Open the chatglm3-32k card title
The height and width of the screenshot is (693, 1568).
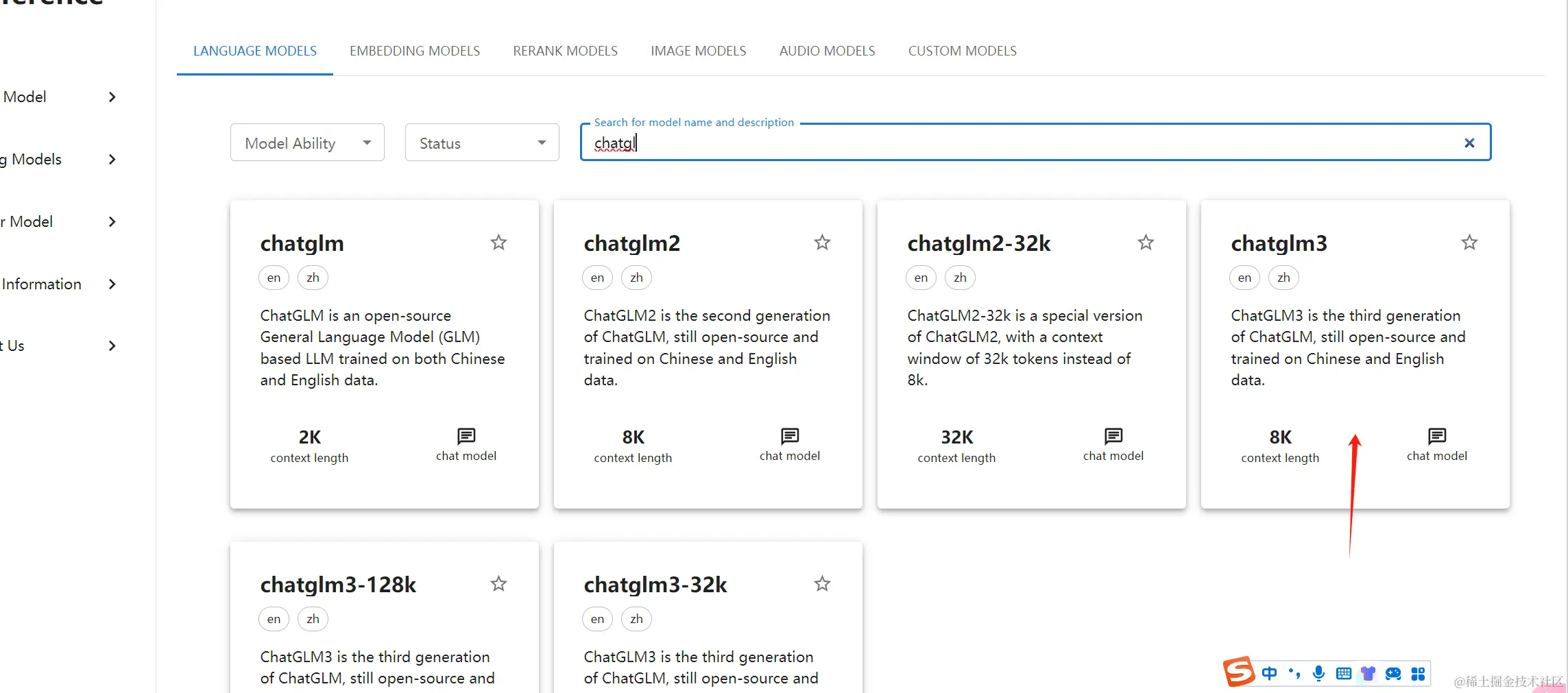(x=655, y=585)
